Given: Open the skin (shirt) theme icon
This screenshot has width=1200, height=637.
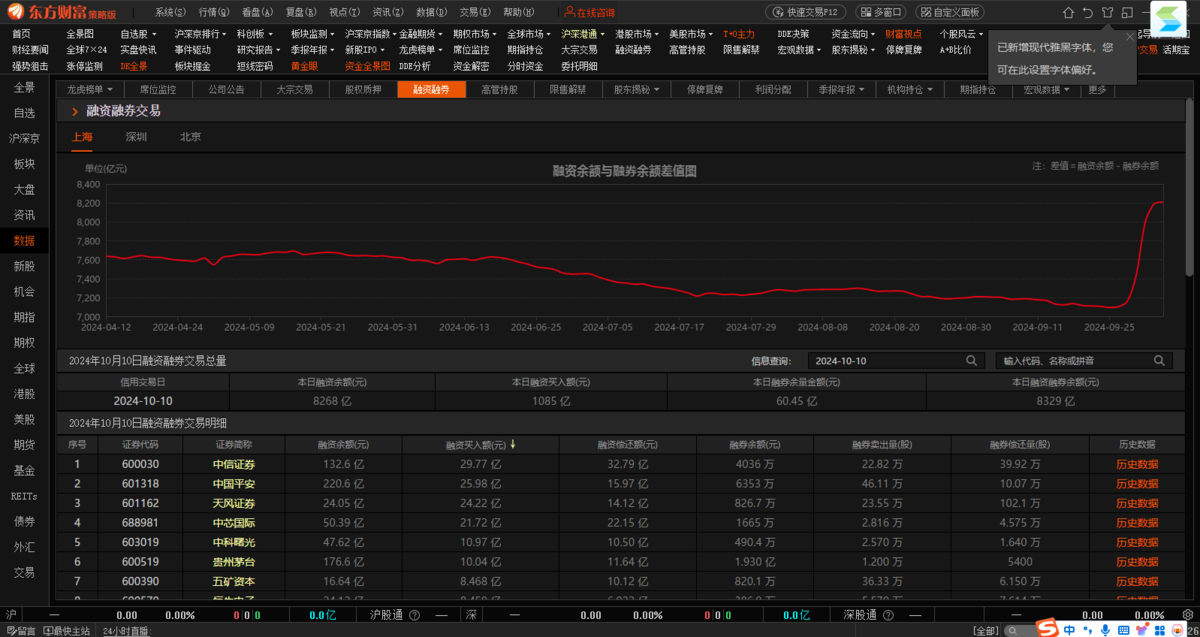Looking at the screenshot, I should coord(1107,12).
